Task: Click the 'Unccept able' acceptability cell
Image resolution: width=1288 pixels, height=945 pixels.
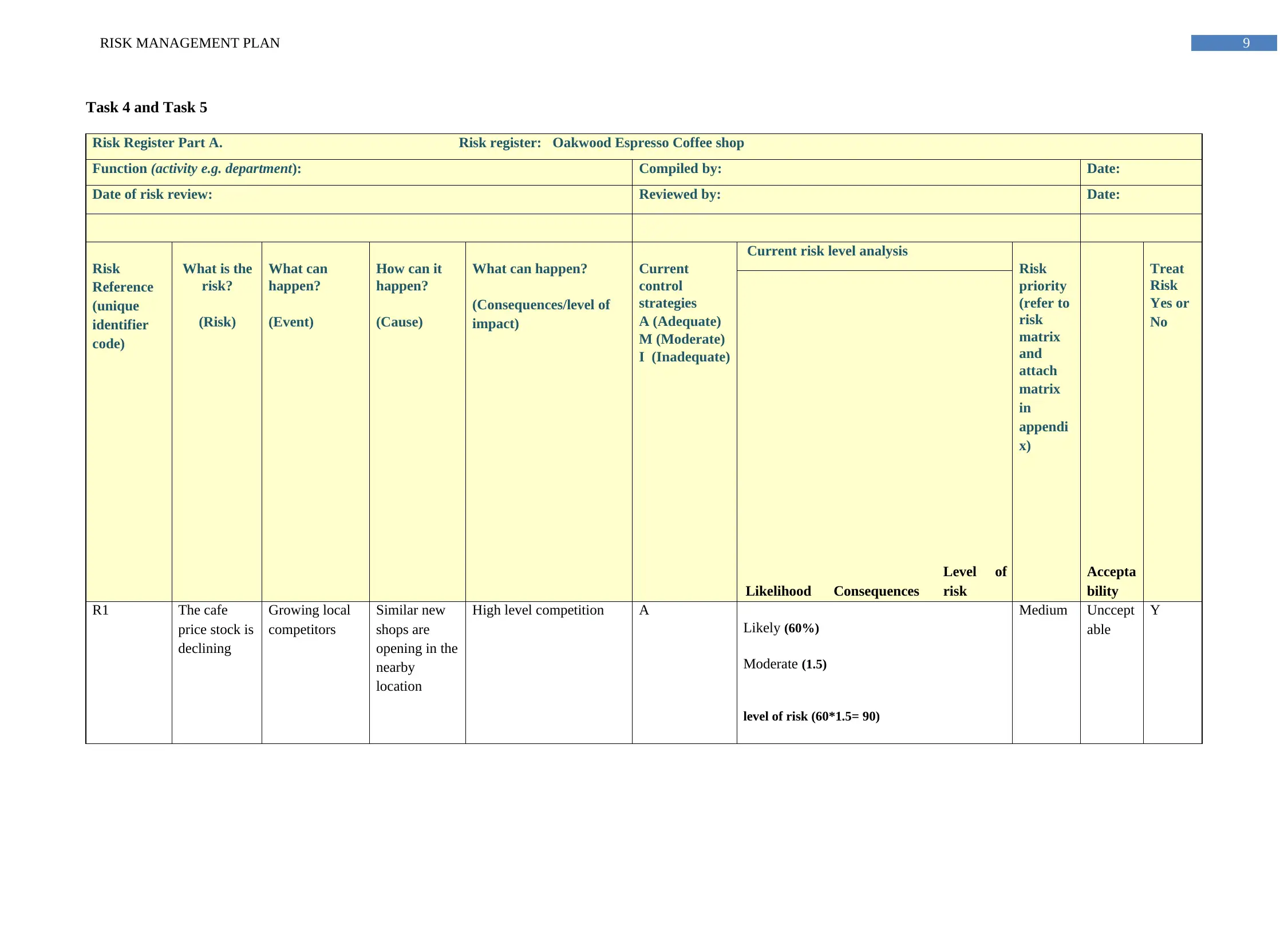Action: pos(1112,672)
